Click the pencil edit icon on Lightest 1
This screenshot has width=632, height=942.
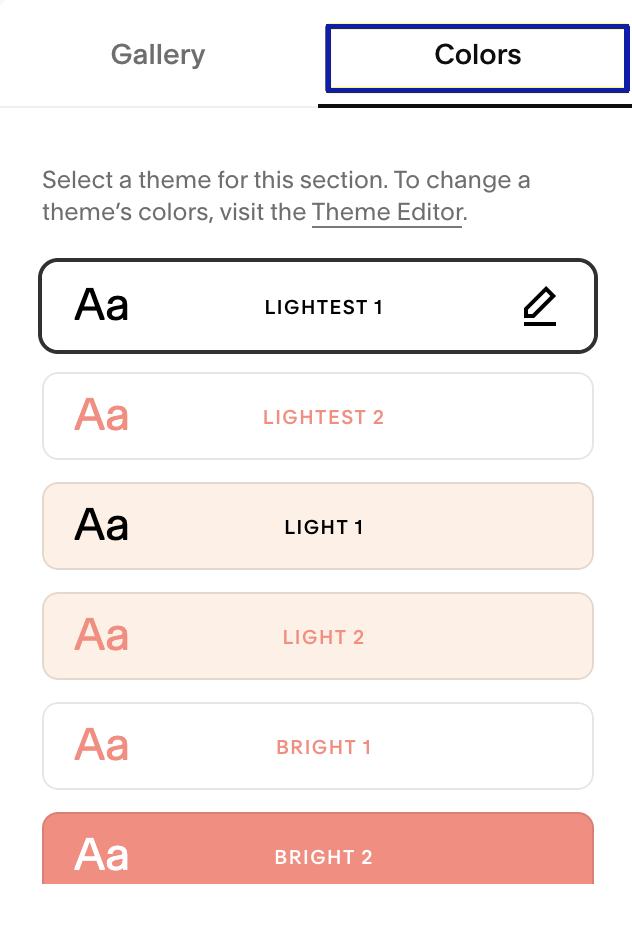pos(539,306)
